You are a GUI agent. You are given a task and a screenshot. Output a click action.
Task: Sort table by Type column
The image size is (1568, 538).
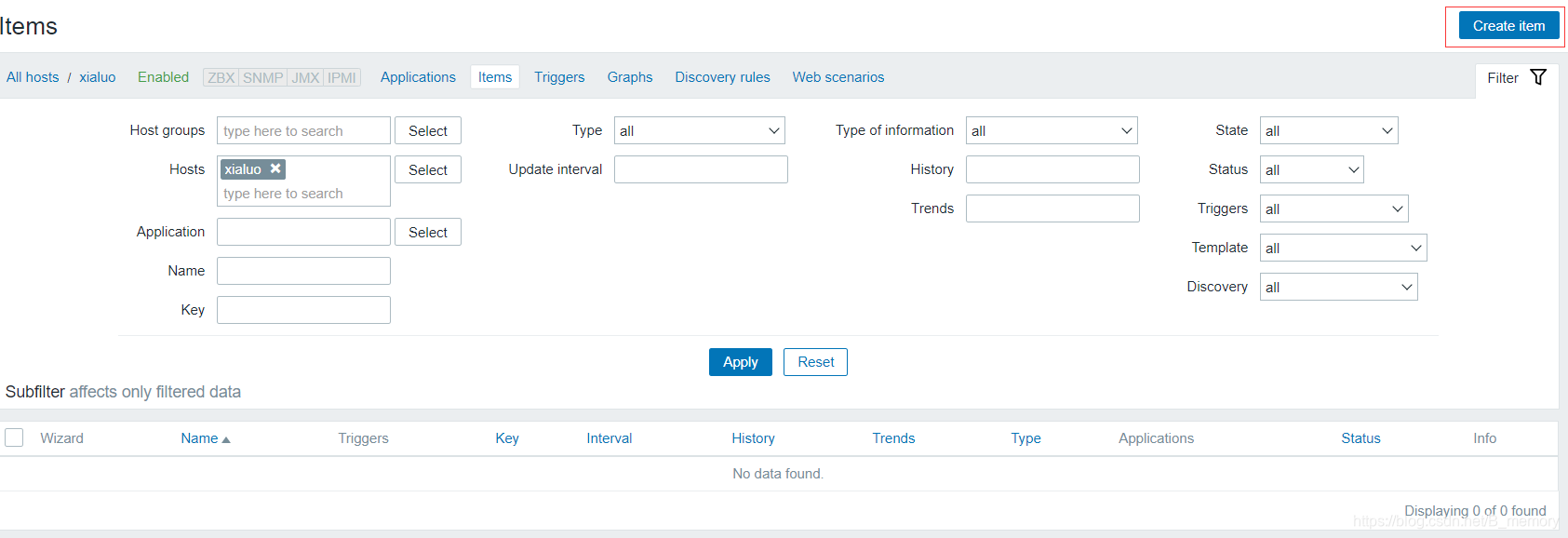pos(1025,438)
